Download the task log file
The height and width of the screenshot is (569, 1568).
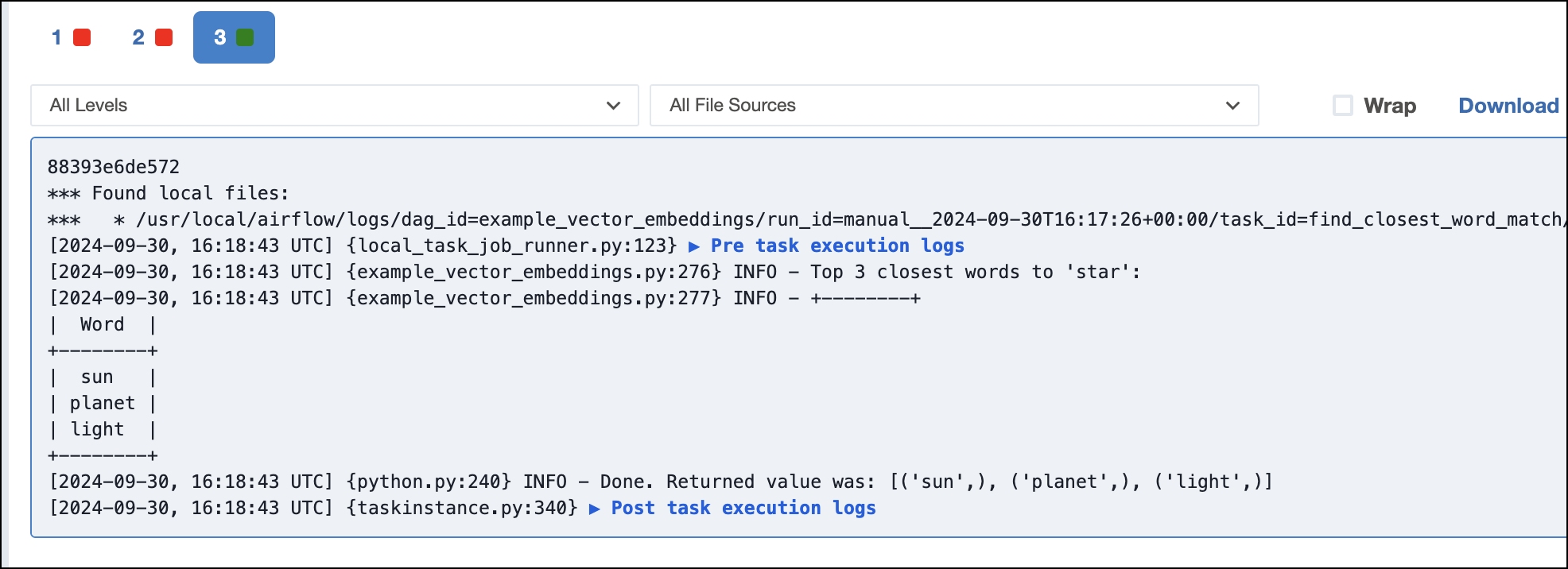coord(1508,106)
